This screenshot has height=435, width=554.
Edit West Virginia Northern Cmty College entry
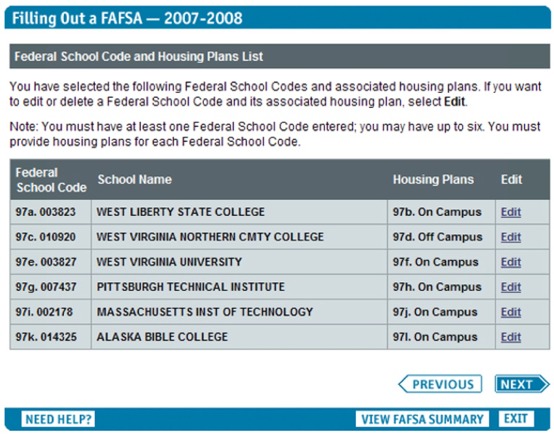pos(511,237)
